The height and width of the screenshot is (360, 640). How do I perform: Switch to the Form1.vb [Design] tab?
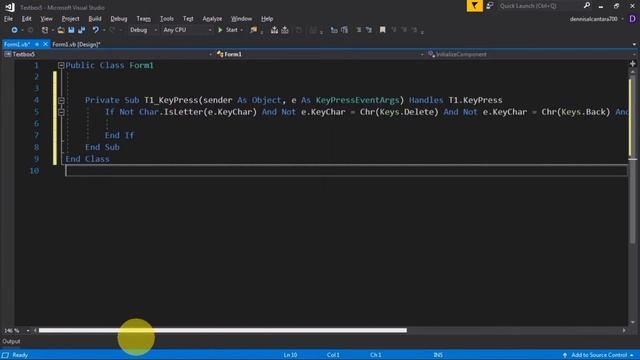76,44
